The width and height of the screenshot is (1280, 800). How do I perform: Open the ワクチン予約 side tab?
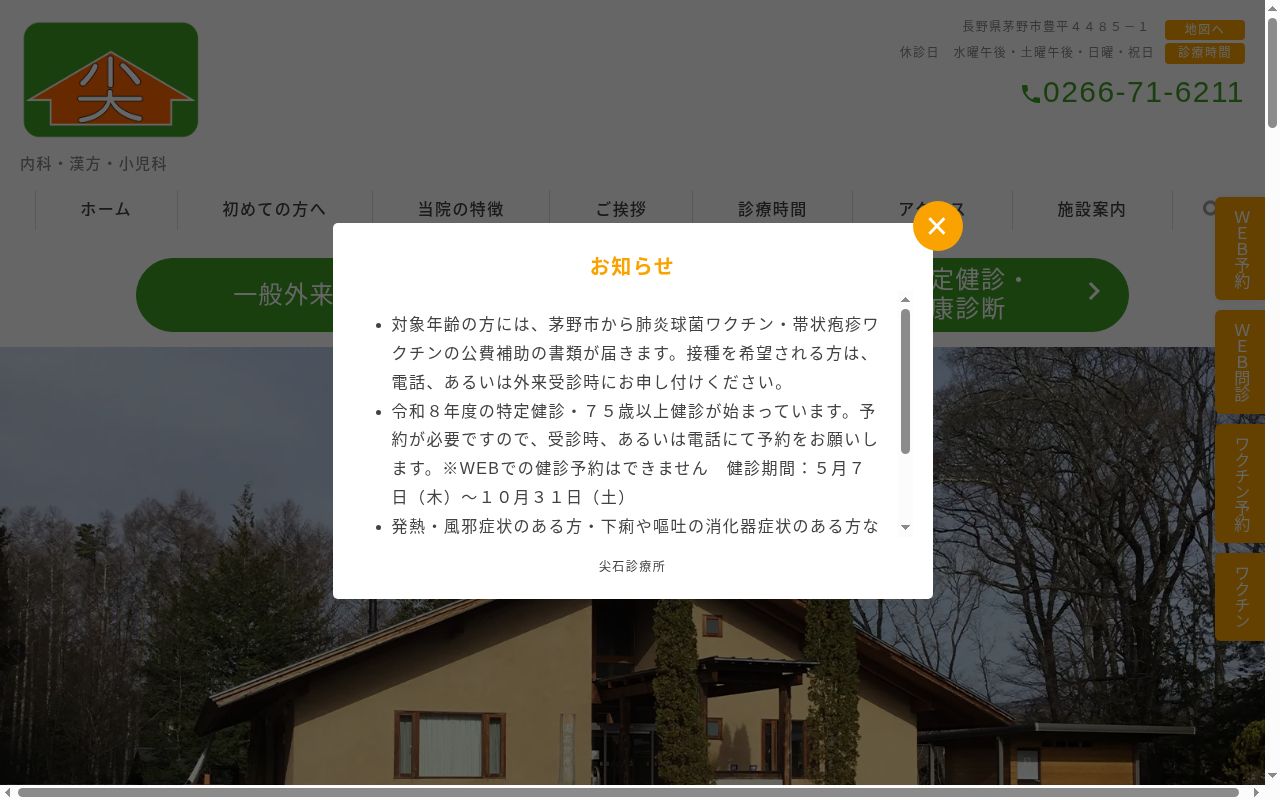click(x=1240, y=484)
